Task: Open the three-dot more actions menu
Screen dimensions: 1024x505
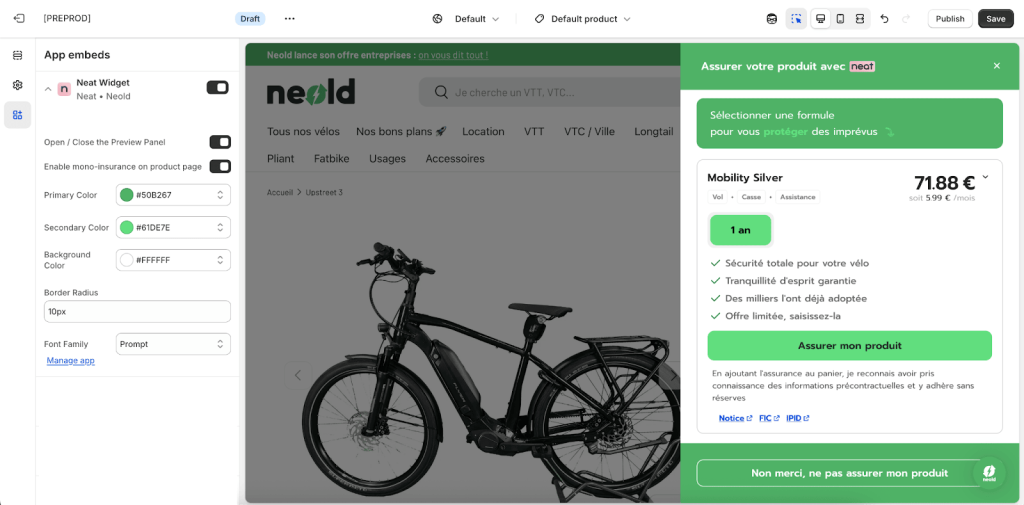Action: tap(290, 18)
